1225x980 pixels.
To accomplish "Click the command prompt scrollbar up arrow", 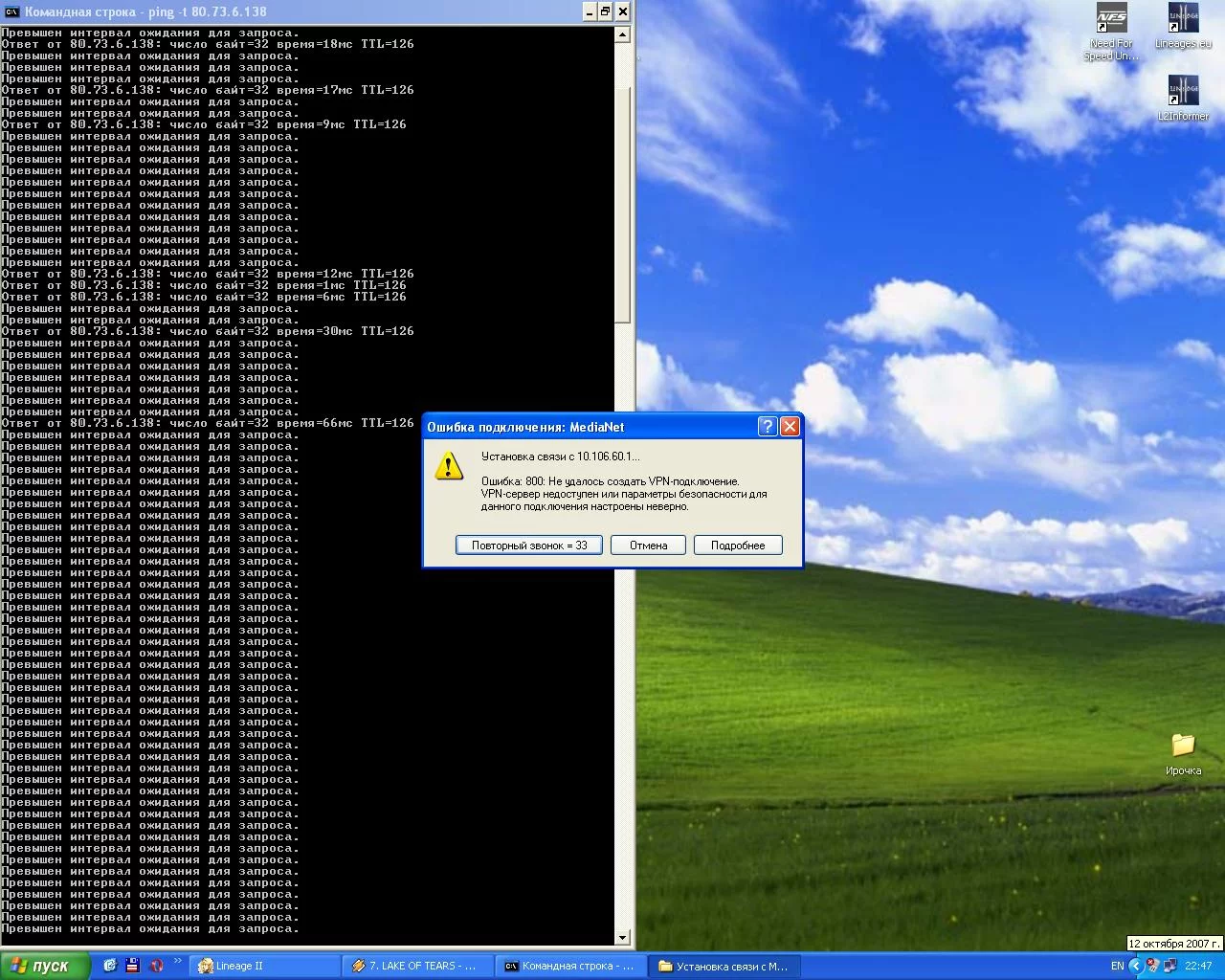I will 622,34.
